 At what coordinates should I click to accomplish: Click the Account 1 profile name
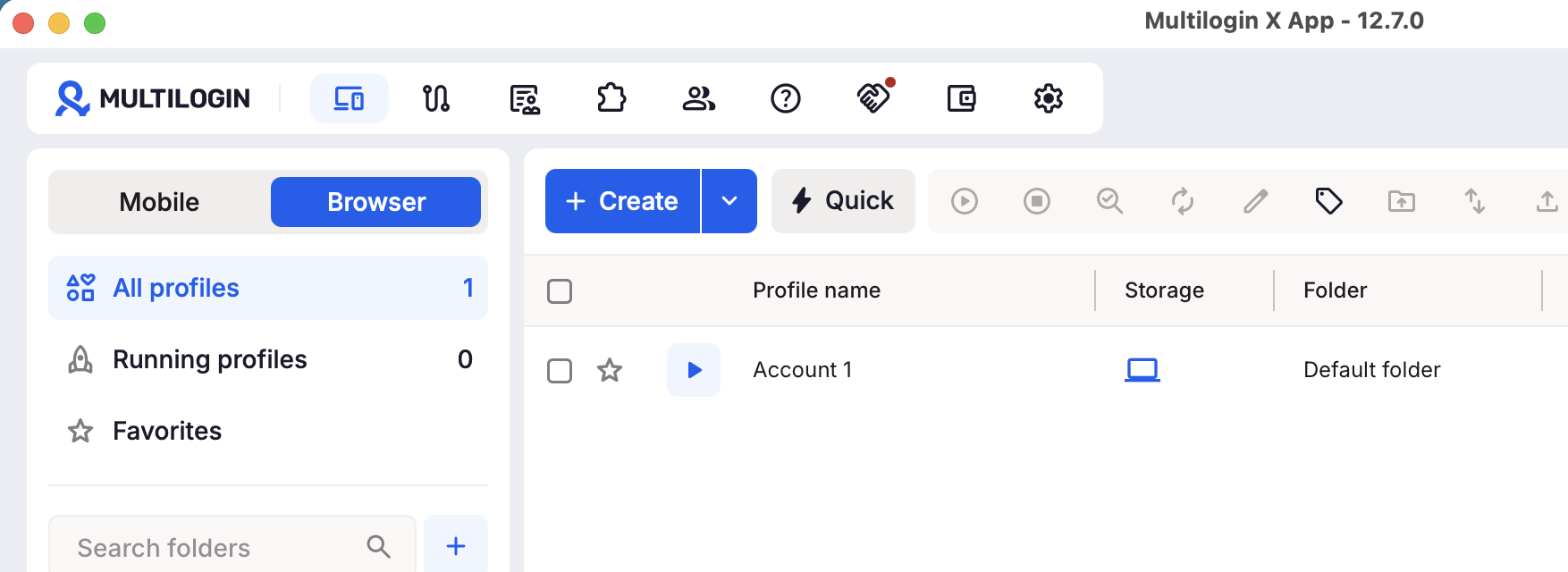coord(802,370)
